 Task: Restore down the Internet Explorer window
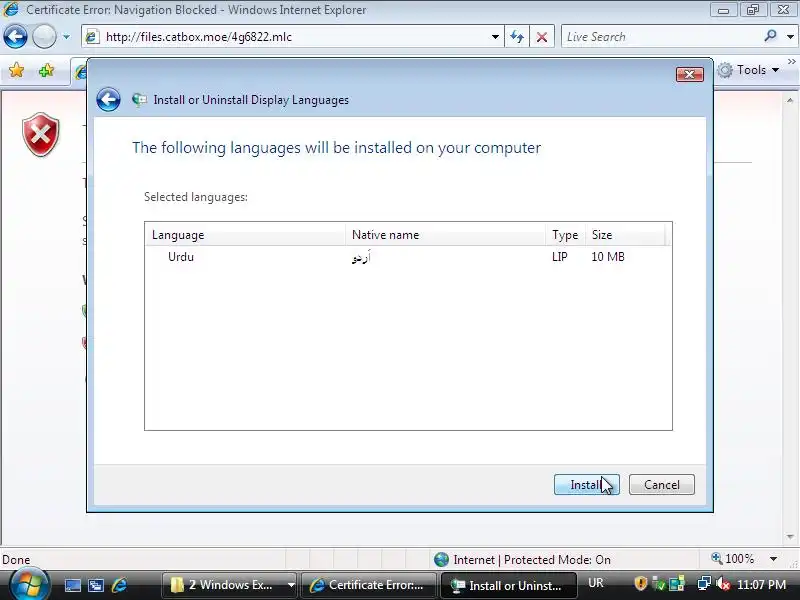[x=753, y=10]
